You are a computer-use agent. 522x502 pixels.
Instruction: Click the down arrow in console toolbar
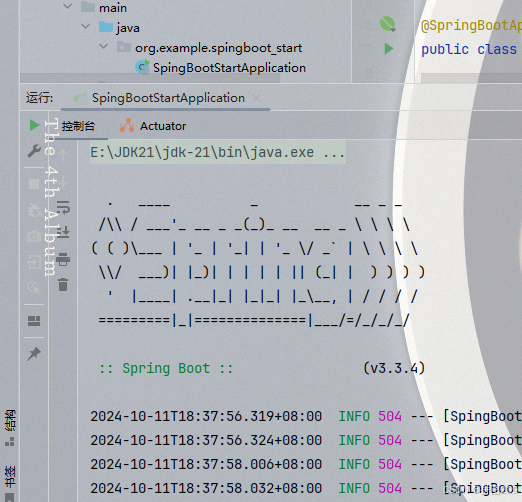63,181
